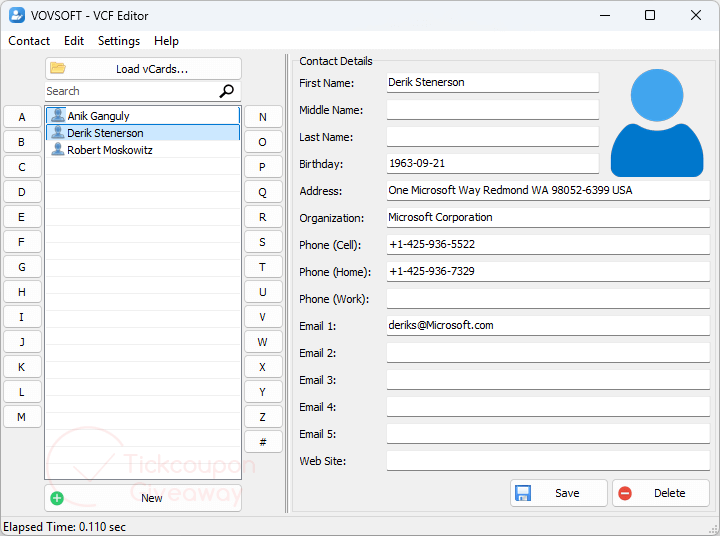720x536 pixels.
Task: Filter contacts by letter M
Action: 22,417
